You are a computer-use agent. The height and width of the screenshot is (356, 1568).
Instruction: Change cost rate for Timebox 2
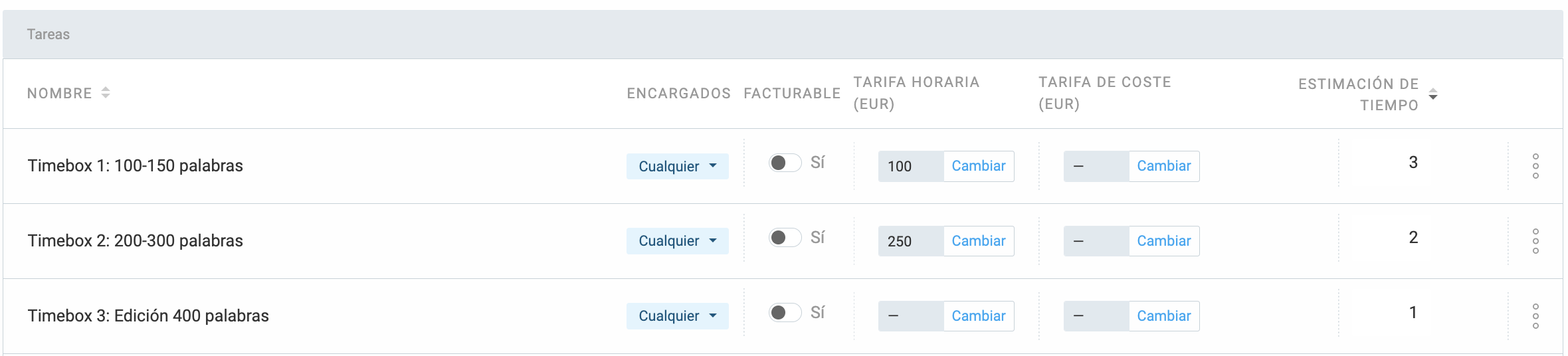[x=1164, y=241]
